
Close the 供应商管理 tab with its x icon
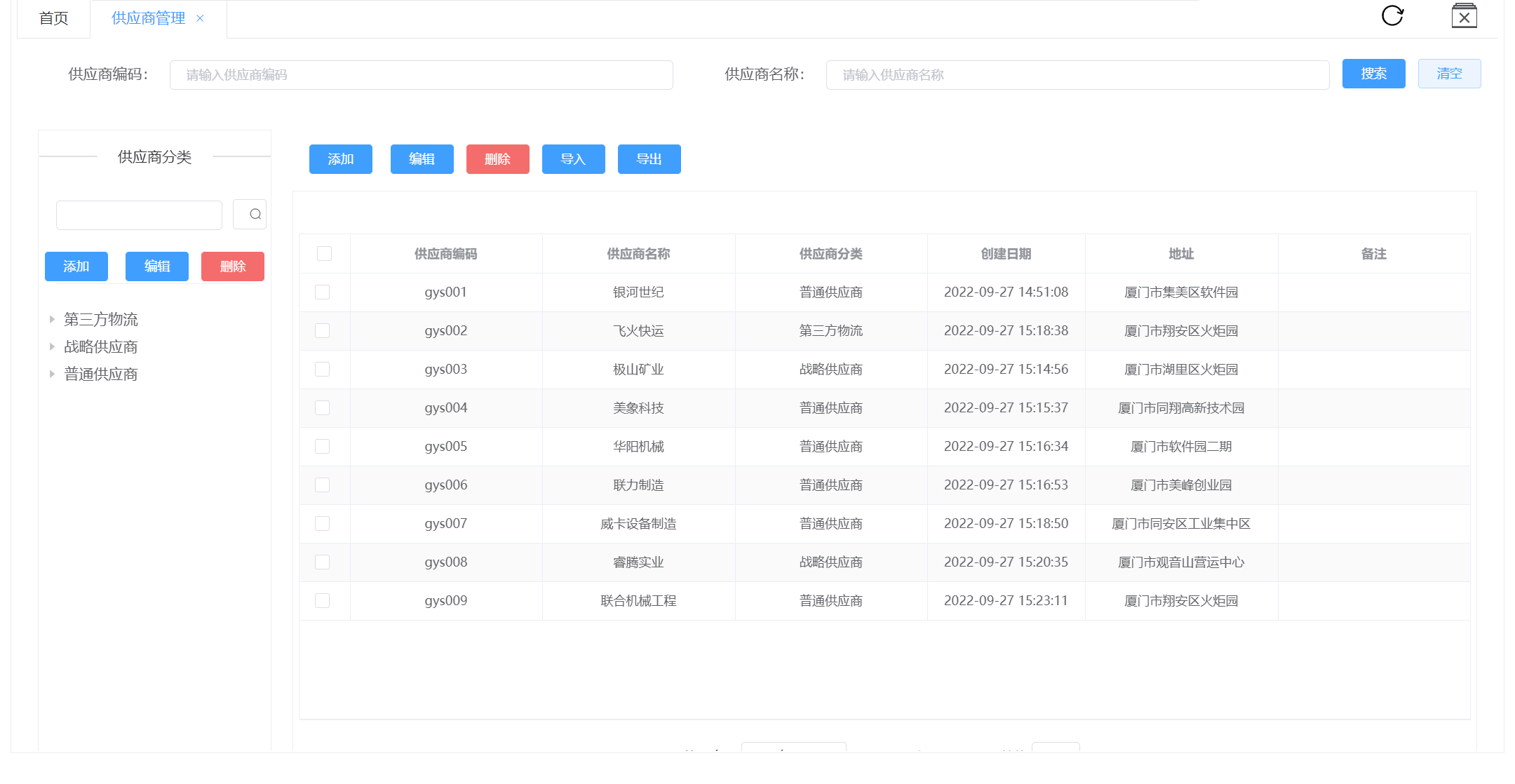[200, 18]
